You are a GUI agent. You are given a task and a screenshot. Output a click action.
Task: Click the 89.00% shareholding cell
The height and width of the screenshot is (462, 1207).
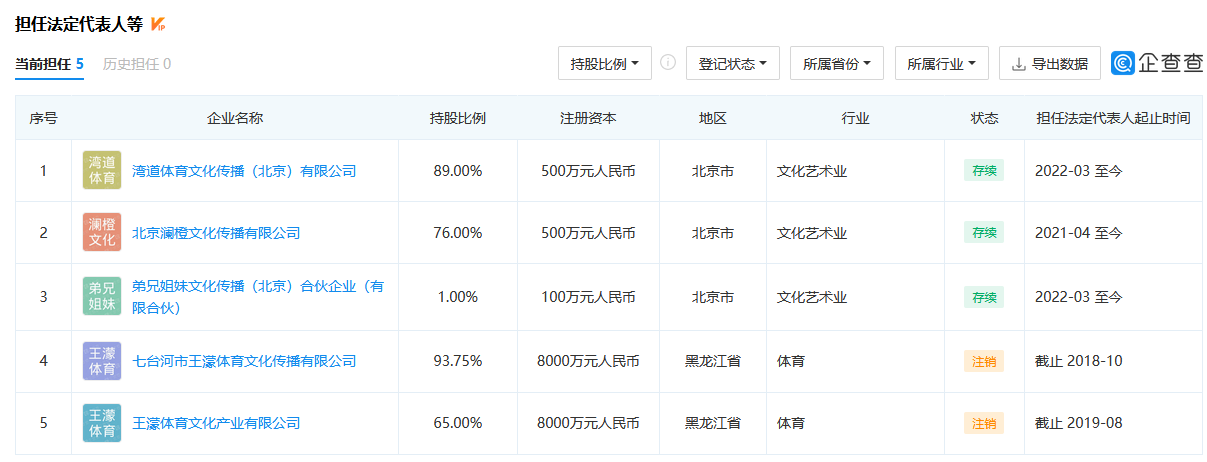click(458, 171)
